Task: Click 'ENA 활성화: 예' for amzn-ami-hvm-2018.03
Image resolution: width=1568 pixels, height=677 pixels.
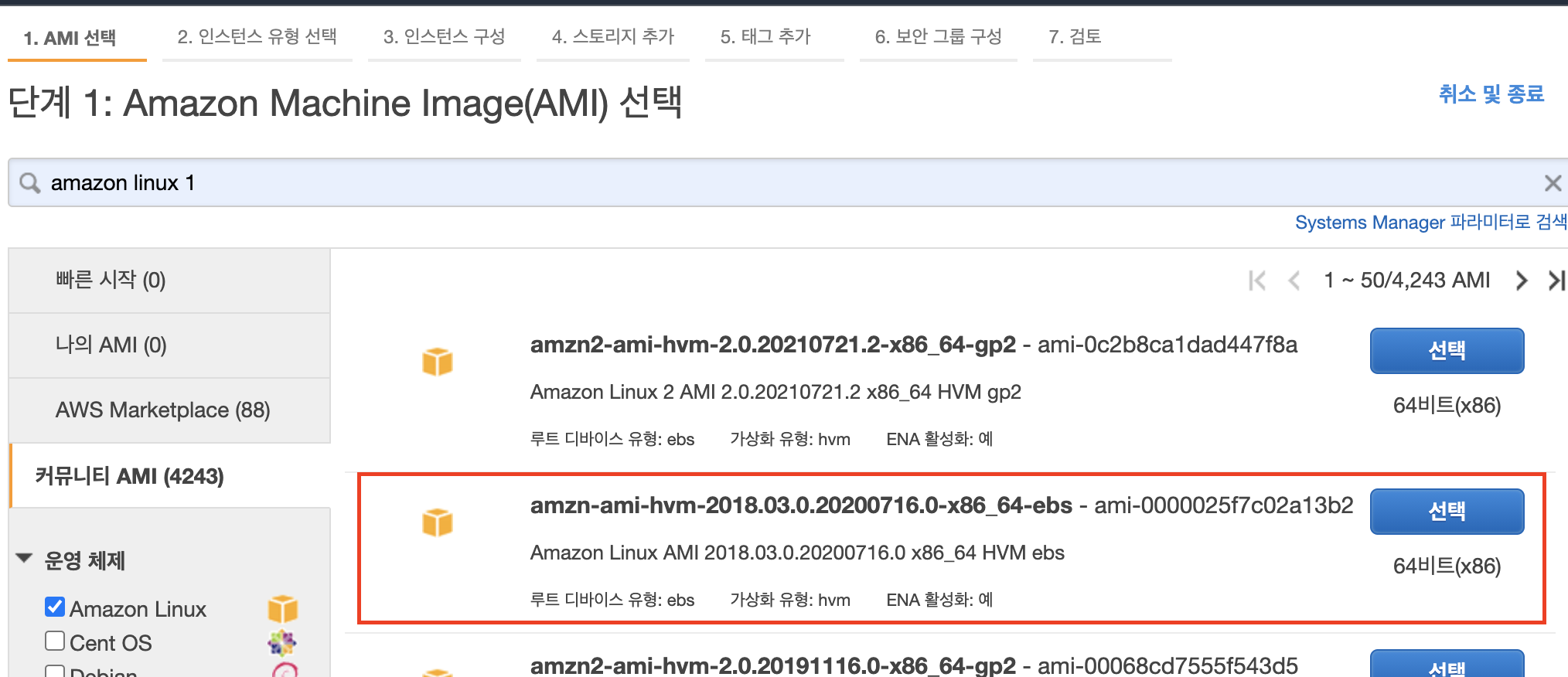Action: (939, 600)
